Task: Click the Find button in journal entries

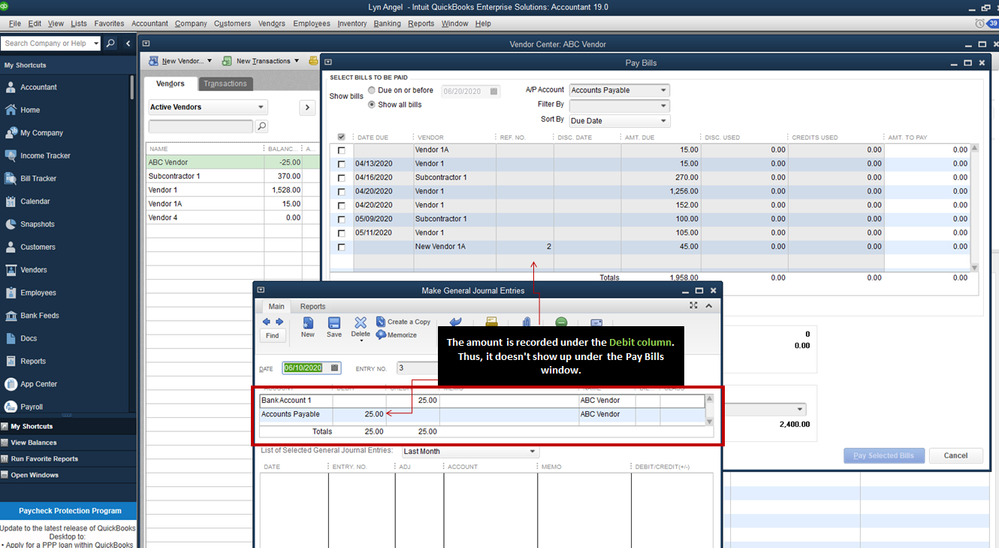Action: pos(272,336)
